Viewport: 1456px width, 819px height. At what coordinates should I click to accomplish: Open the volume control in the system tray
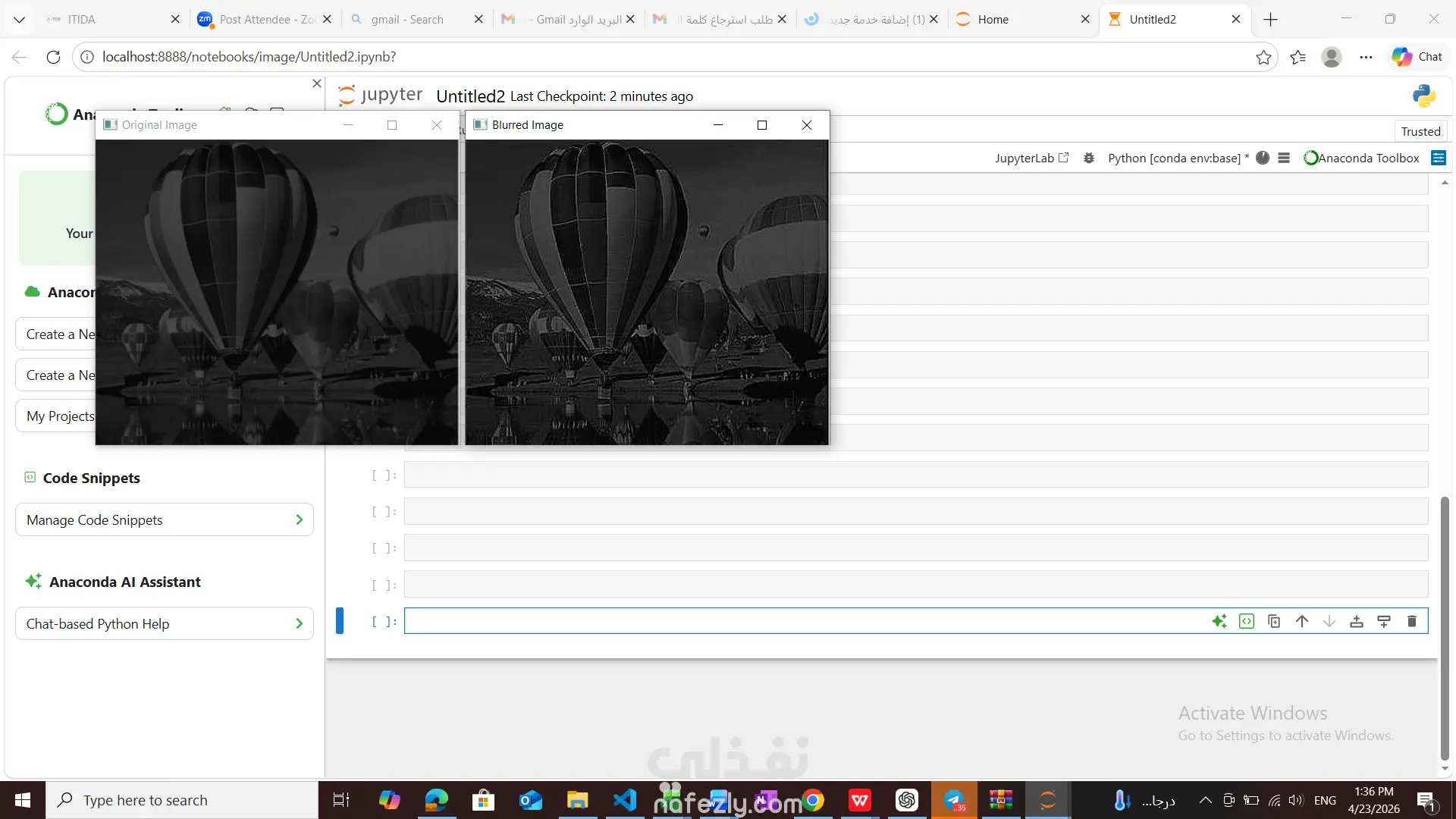1296,800
